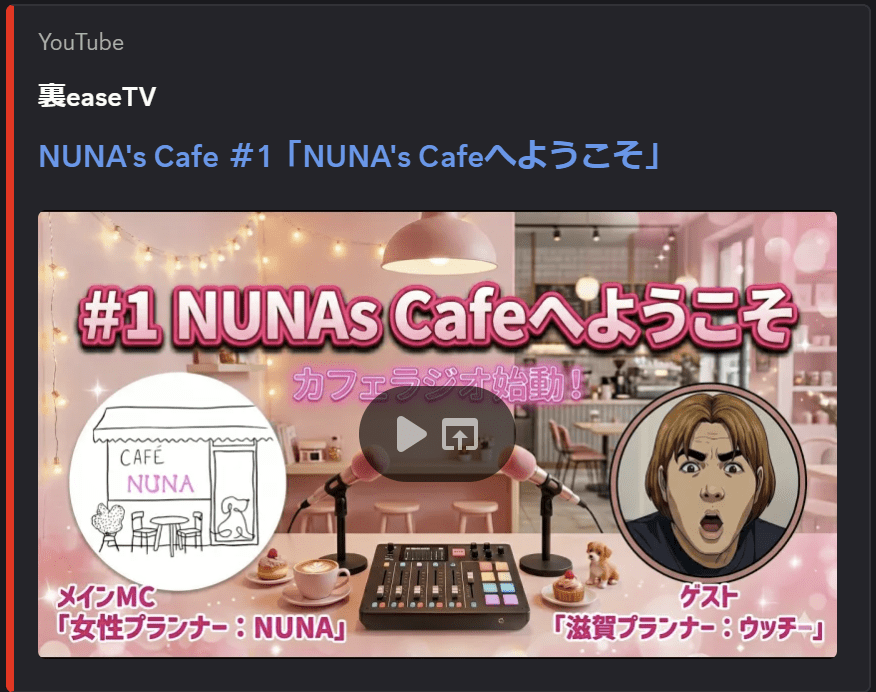Play the embedded YouTube video
Image resolution: width=876 pixels, height=692 pixels.
(412, 434)
